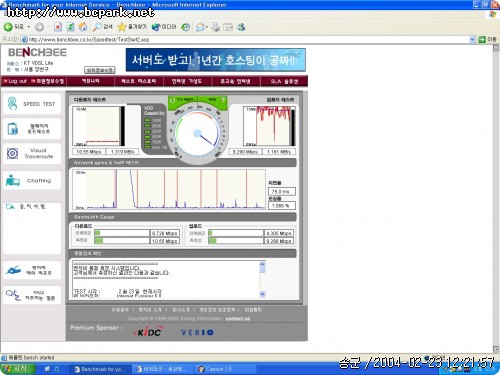Select the SLA menu tab
This screenshot has height=375, width=500.
(284, 81)
